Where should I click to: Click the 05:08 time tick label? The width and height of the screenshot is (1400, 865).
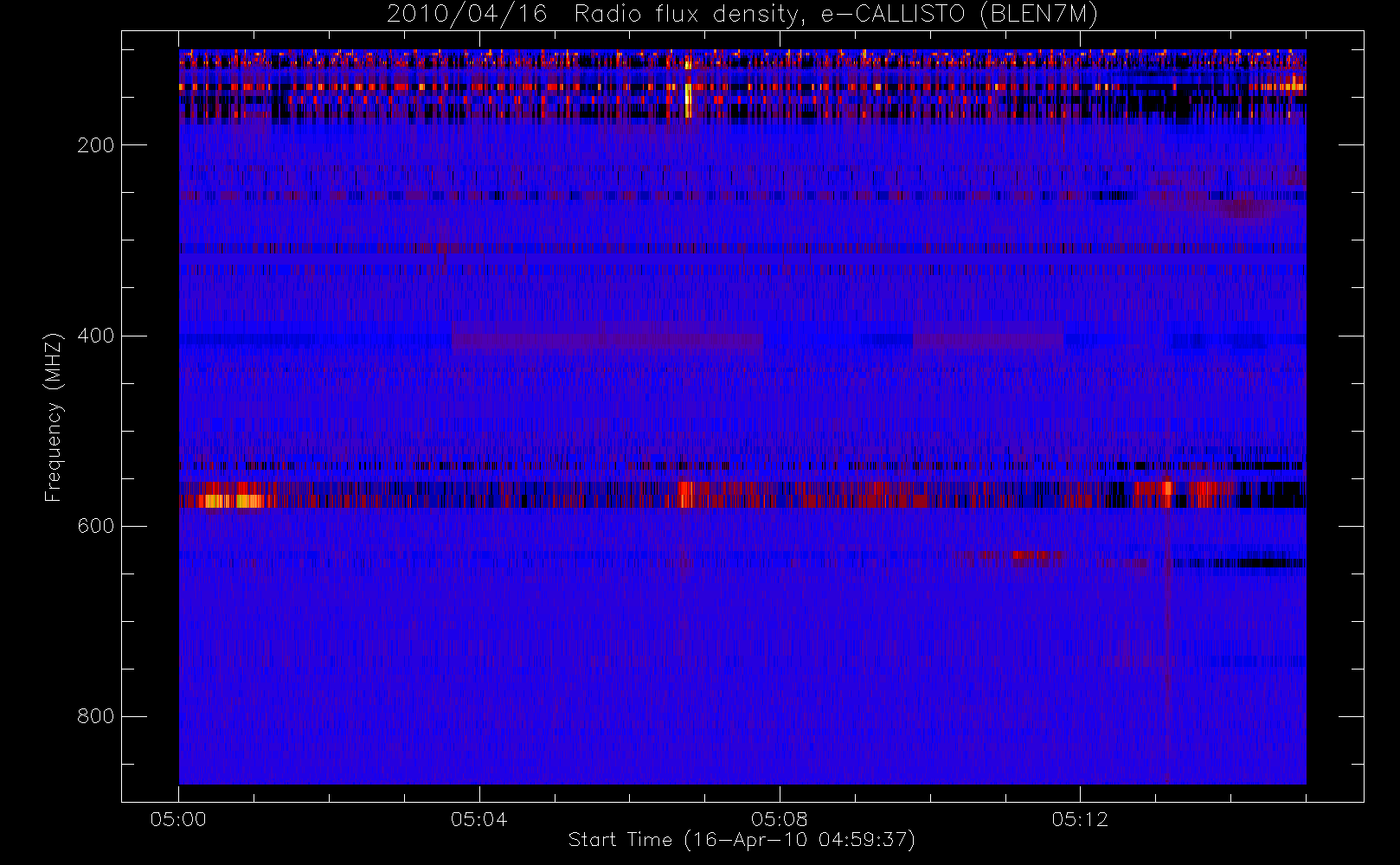(779, 819)
